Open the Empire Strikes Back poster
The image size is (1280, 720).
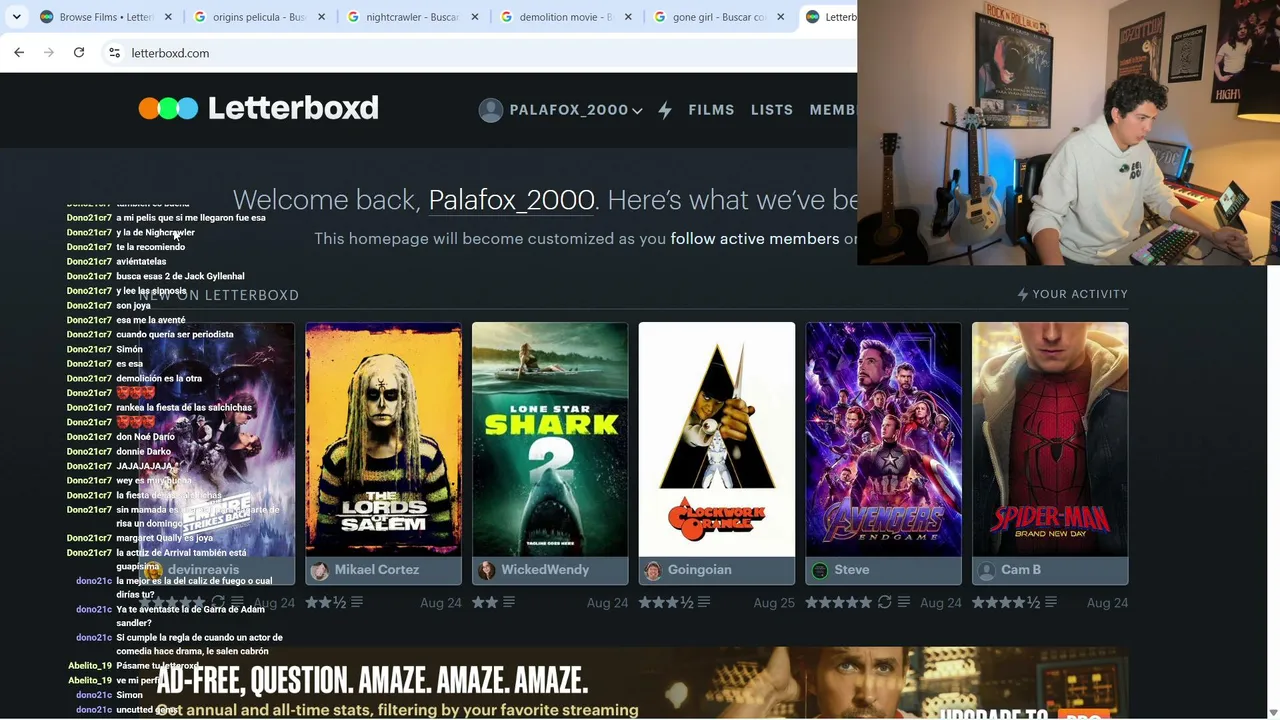click(217, 439)
